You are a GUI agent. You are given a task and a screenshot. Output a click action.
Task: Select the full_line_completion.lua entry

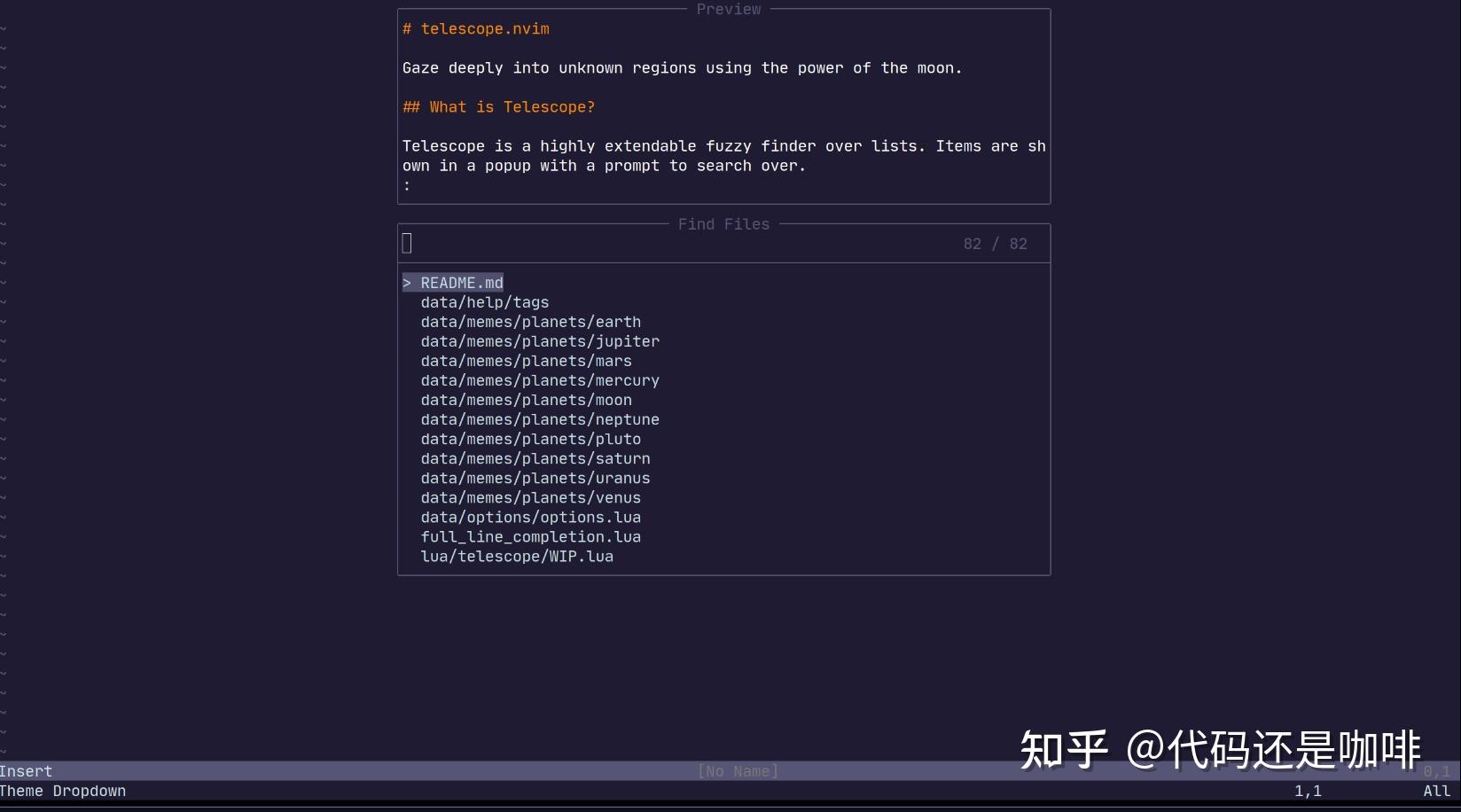coord(530,536)
